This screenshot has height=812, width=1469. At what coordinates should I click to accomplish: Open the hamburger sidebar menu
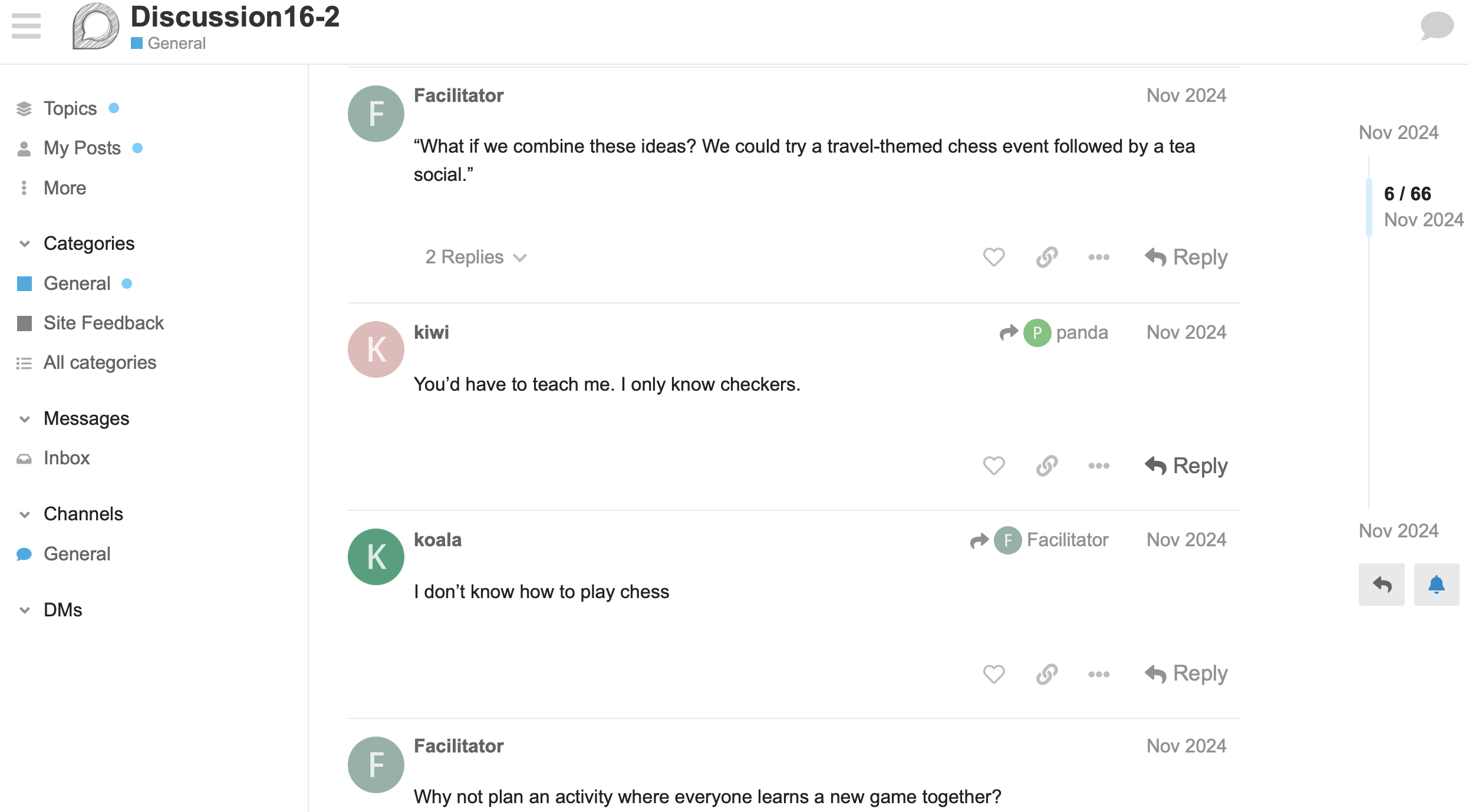(26, 26)
